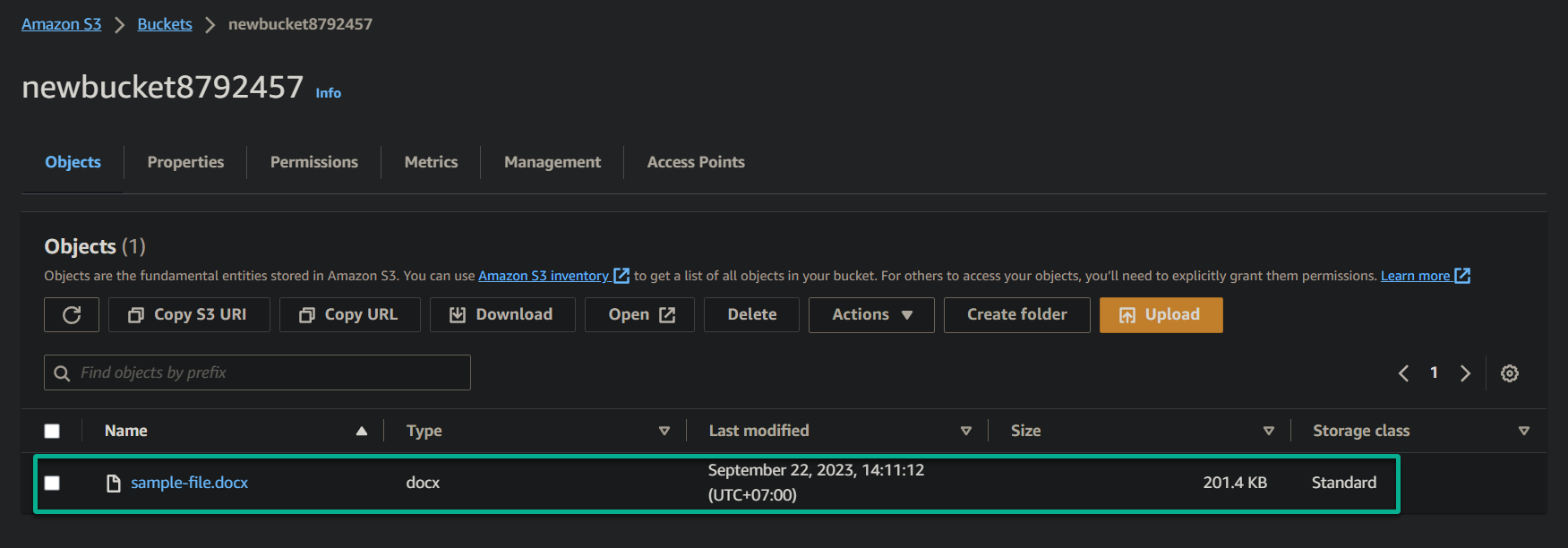Go to Amazon S3 breadcrumb link
Image resolution: width=1568 pixels, height=548 pixels.
(x=62, y=24)
